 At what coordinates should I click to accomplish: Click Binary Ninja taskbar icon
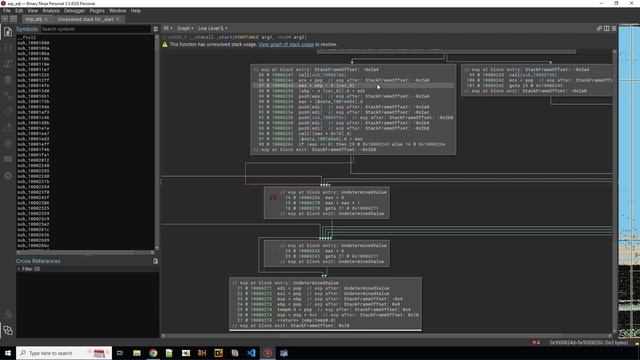pos(268,353)
